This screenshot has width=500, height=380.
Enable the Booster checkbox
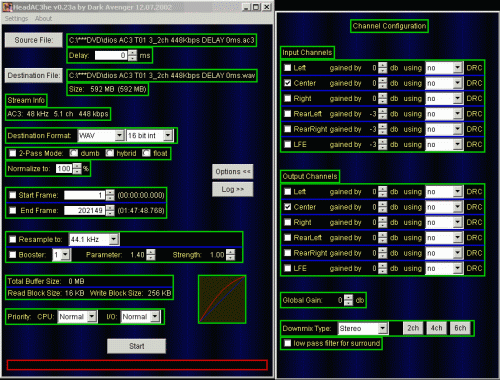(13, 255)
